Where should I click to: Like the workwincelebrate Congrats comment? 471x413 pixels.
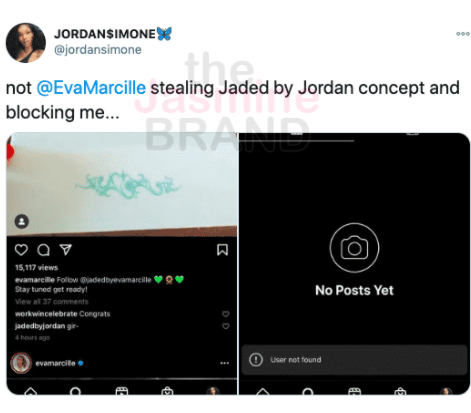point(226,314)
